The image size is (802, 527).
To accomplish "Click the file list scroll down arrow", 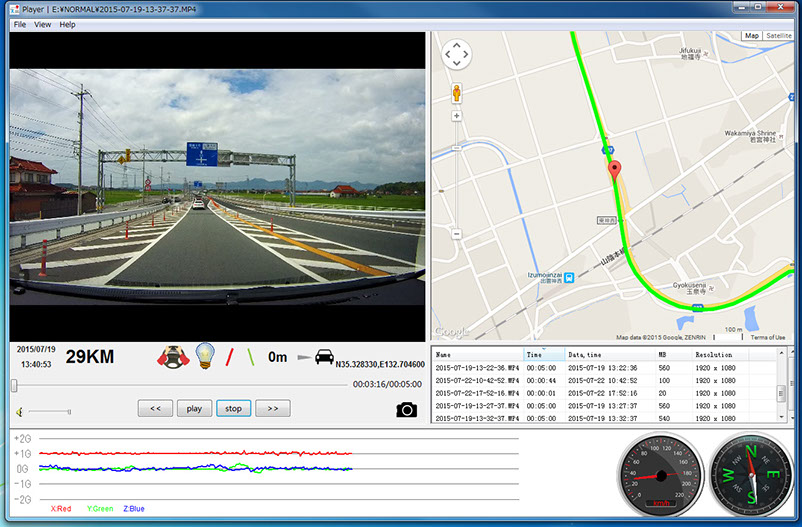I will pos(781,418).
